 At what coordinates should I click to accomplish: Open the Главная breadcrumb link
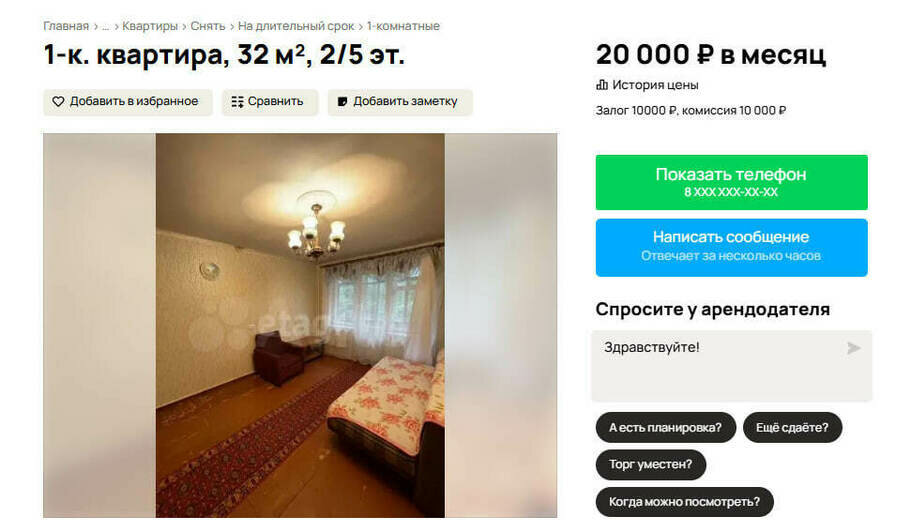click(66, 26)
